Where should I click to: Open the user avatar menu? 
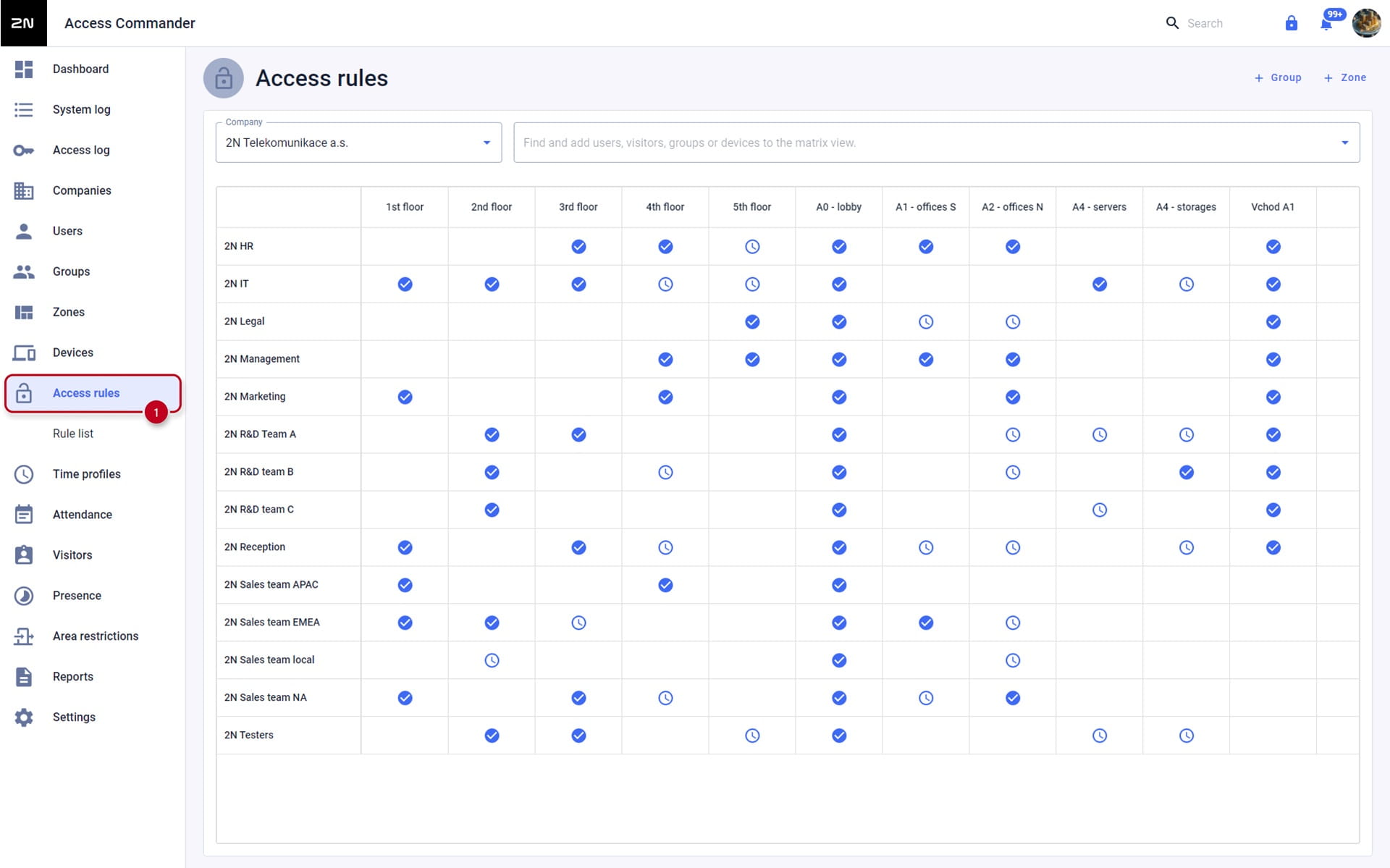(1367, 23)
